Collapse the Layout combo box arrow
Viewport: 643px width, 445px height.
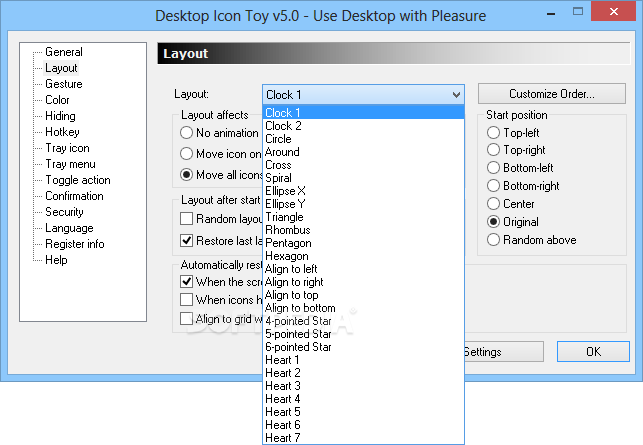tap(456, 95)
